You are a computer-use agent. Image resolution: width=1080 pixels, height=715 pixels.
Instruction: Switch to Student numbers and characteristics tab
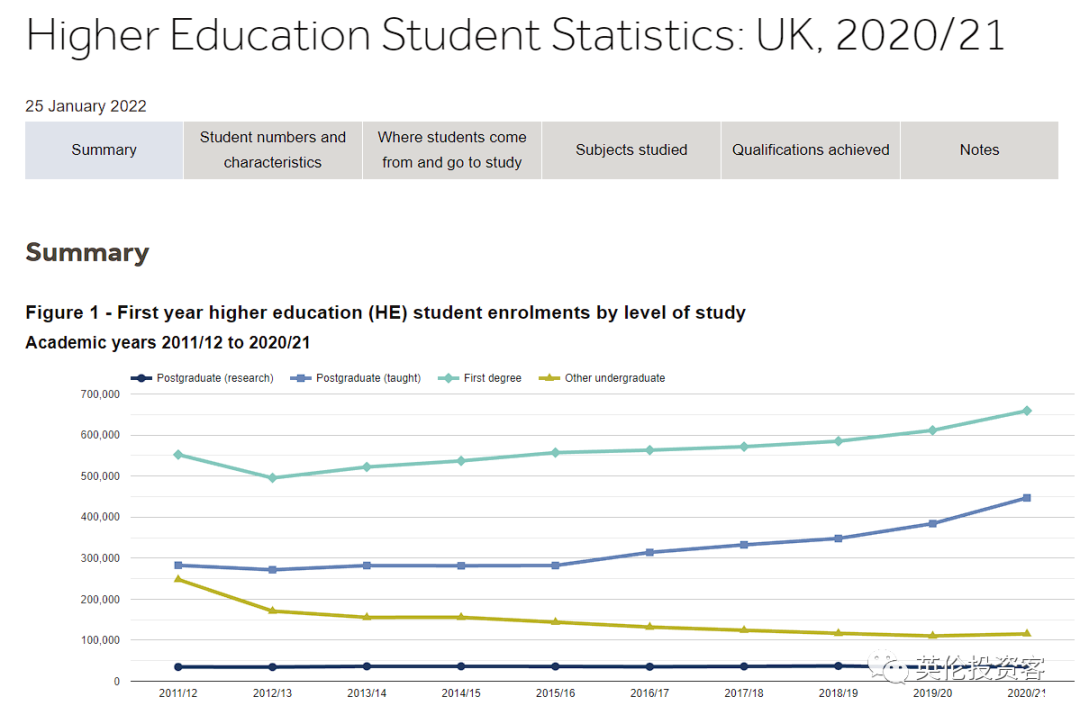click(x=273, y=150)
